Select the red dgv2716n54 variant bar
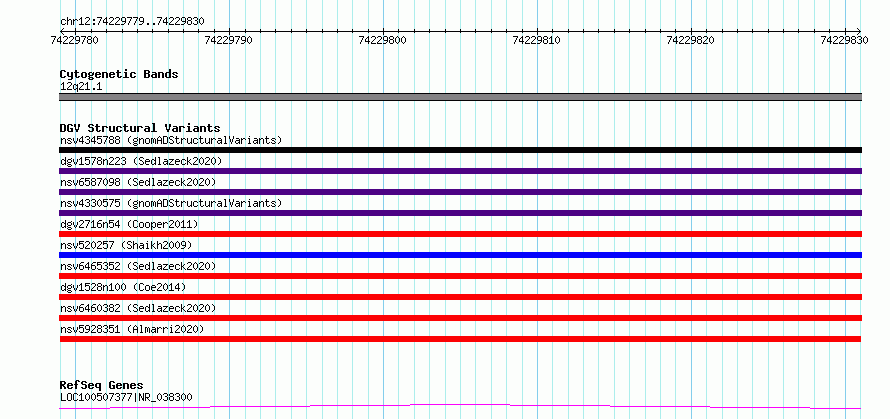This screenshot has height=419, width=890. click(460, 234)
